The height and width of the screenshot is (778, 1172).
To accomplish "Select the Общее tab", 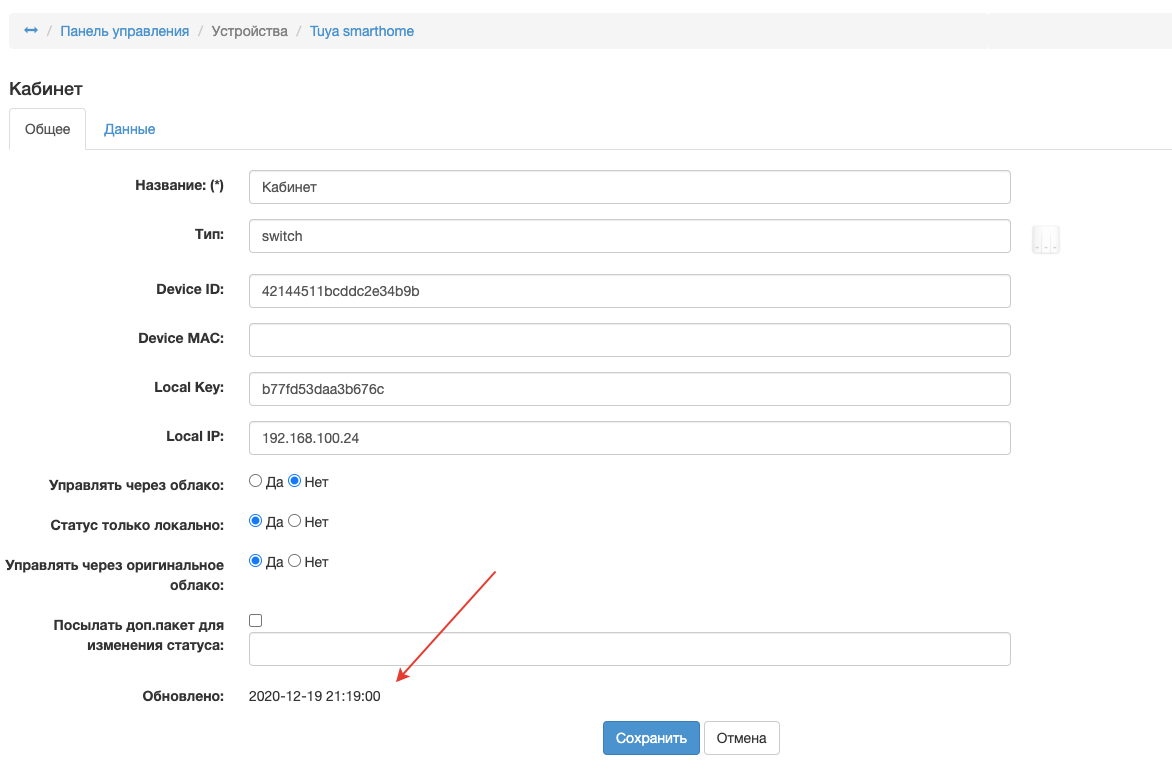I will point(48,129).
